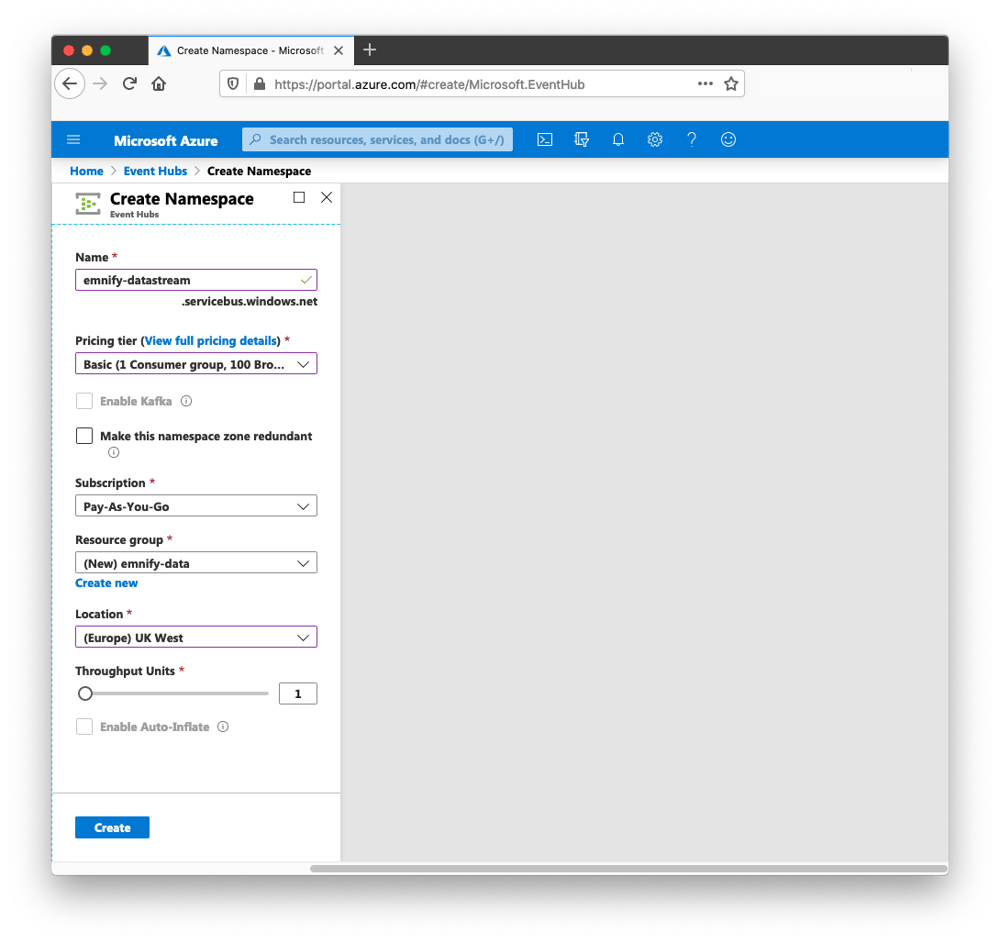Toggle the Enable Auto-Inflate checkbox
Screen dimensions: 1000x943
[84, 727]
